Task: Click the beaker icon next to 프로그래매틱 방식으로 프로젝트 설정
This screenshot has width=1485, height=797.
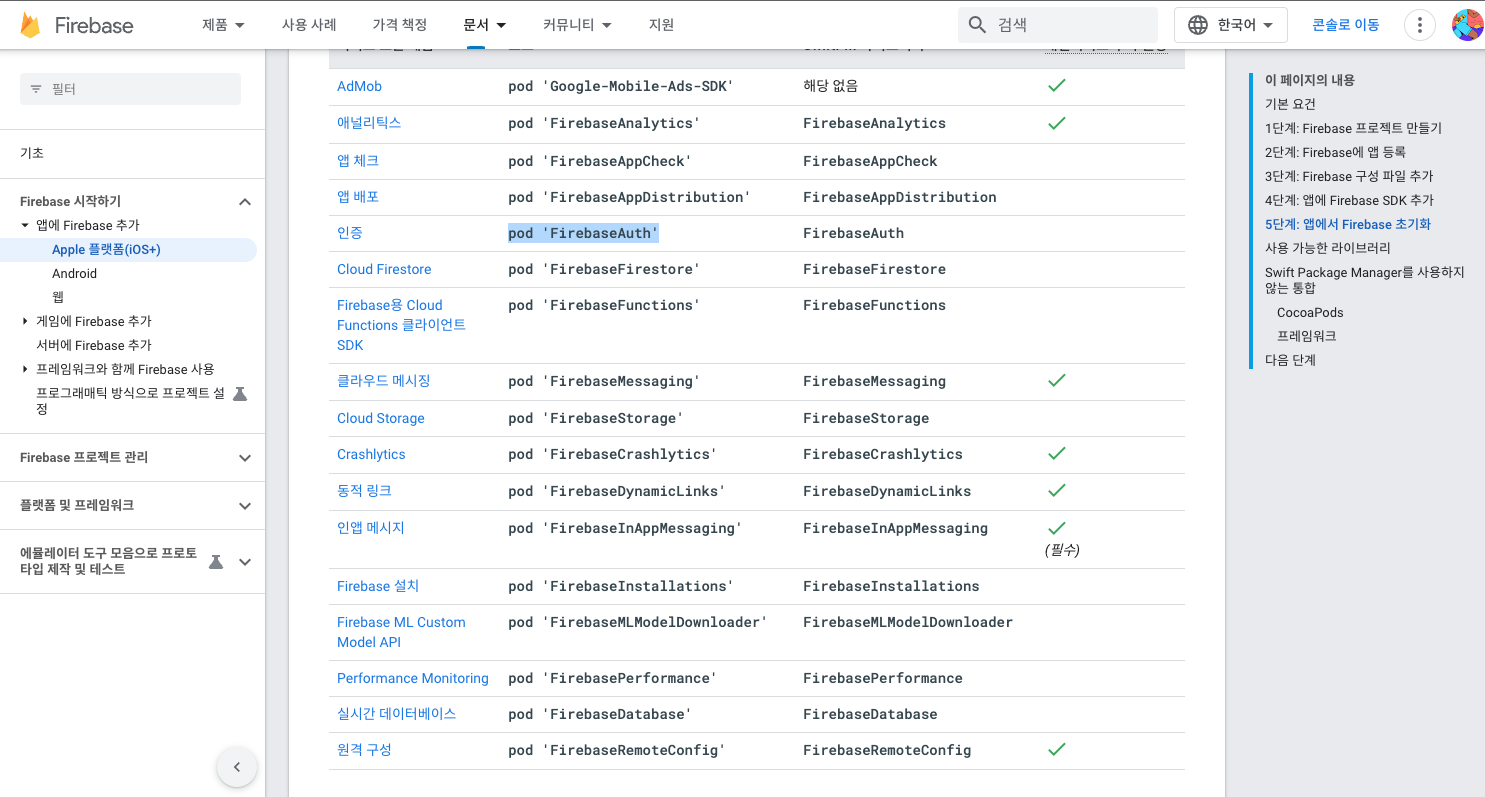Action: tap(239, 393)
